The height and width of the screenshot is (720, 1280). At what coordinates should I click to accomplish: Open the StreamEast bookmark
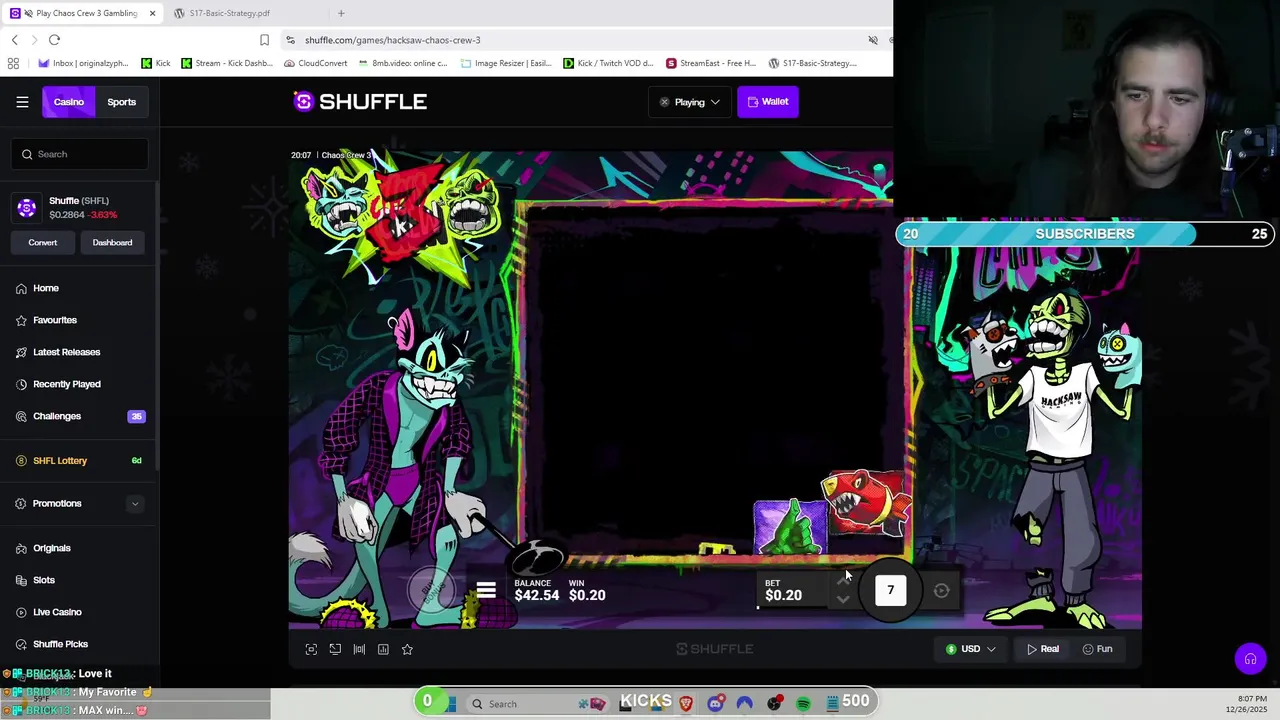(x=711, y=63)
